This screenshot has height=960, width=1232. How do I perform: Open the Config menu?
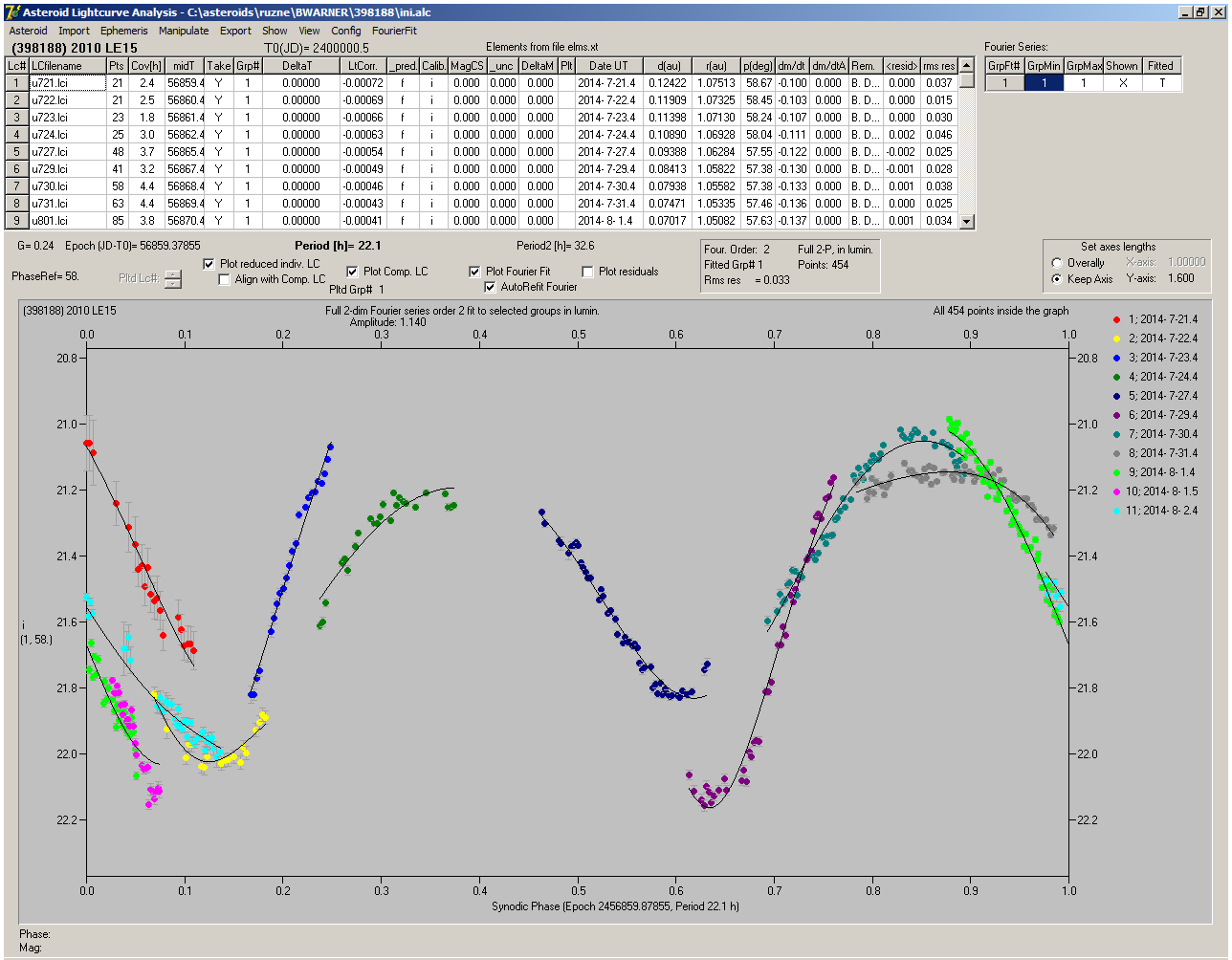[x=346, y=31]
